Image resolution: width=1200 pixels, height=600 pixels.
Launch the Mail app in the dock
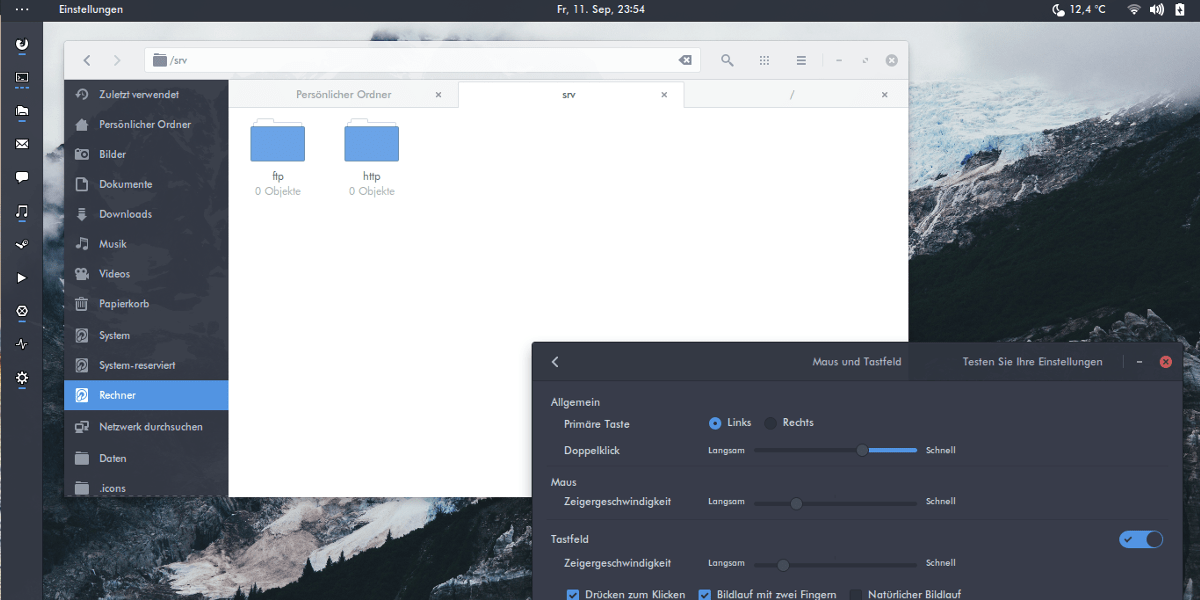click(x=21, y=143)
